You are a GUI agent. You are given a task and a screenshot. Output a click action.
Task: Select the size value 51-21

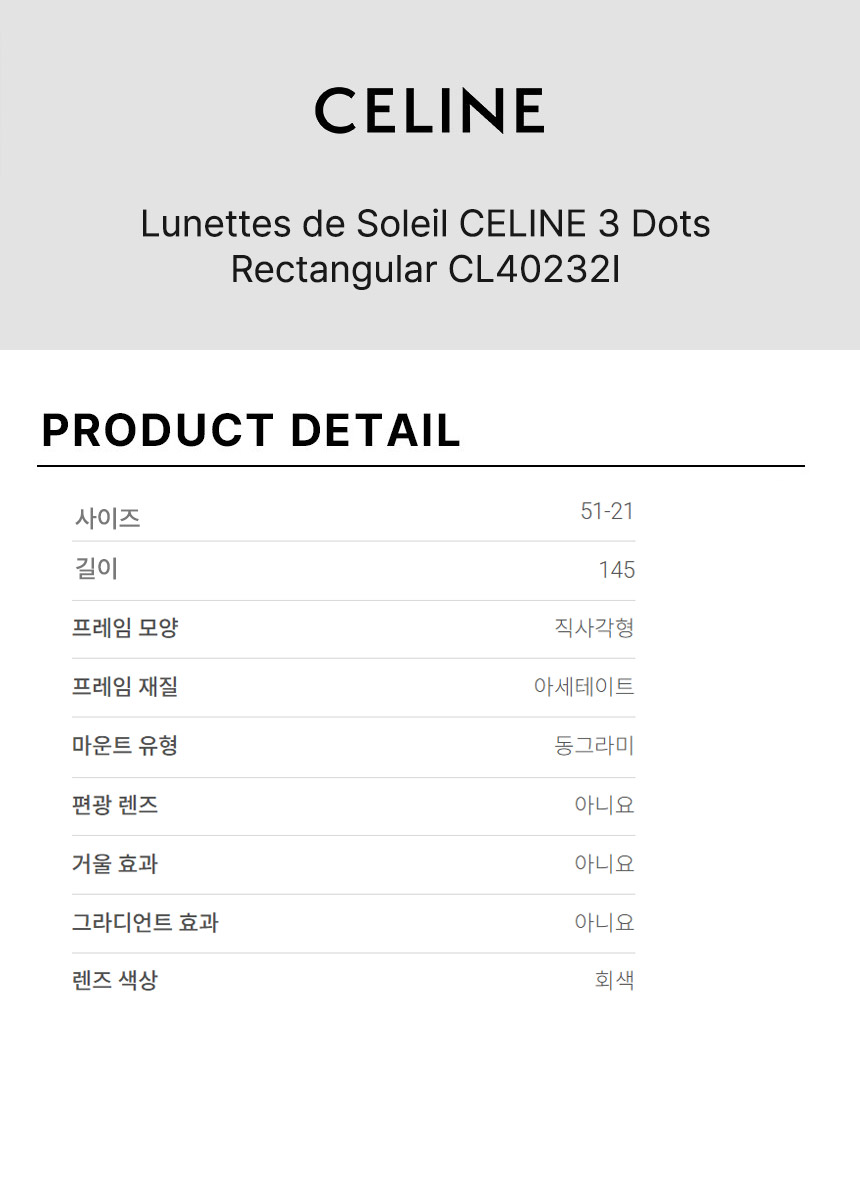point(606,512)
